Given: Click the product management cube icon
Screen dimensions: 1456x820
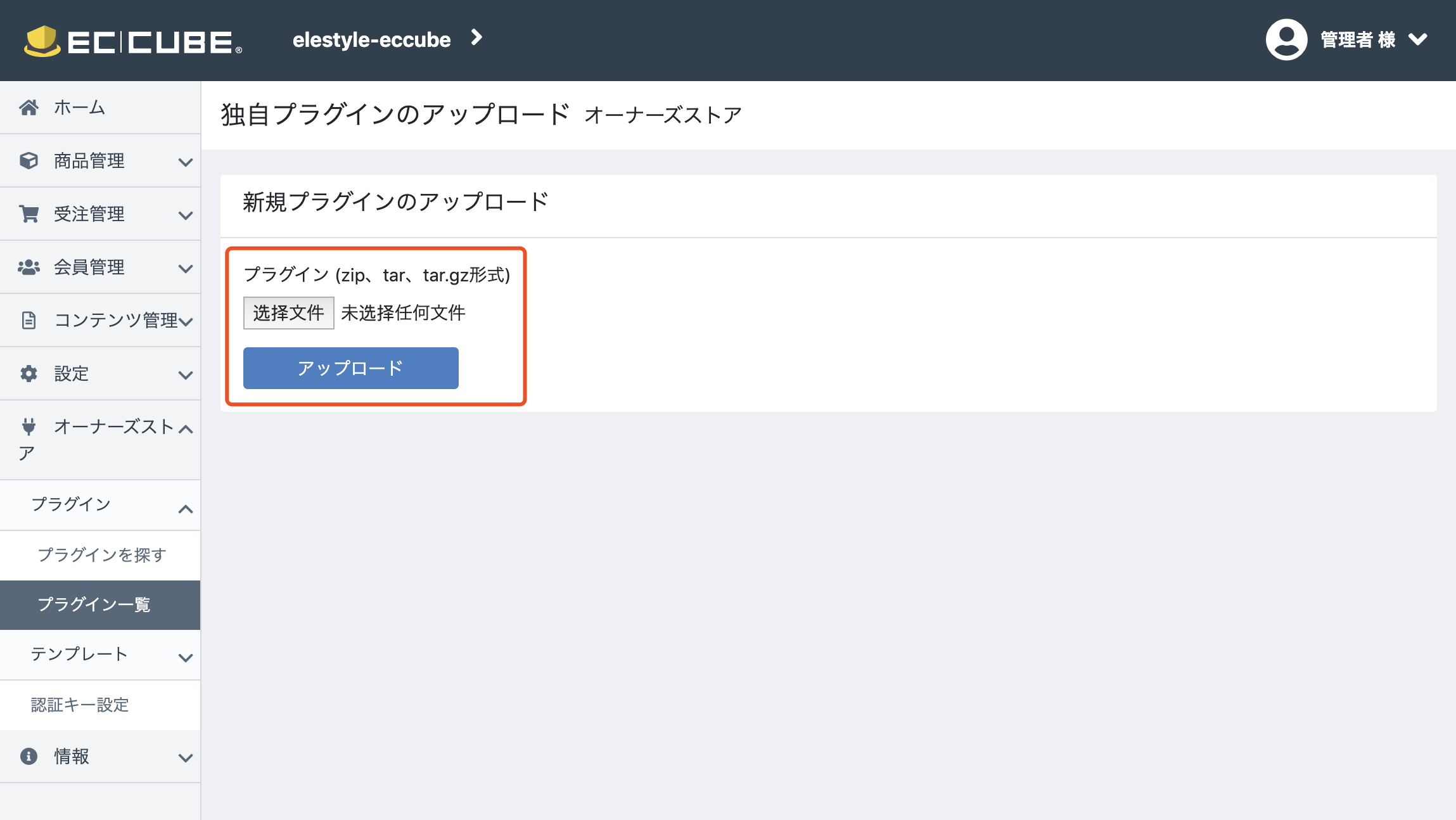Looking at the screenshot, I should click(x=29, y=161).
